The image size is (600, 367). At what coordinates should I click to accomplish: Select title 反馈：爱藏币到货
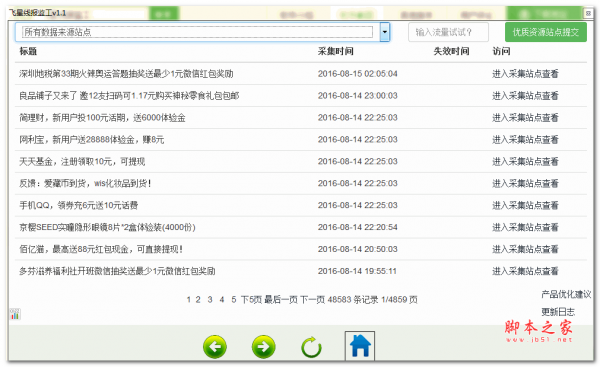[85, 183]
